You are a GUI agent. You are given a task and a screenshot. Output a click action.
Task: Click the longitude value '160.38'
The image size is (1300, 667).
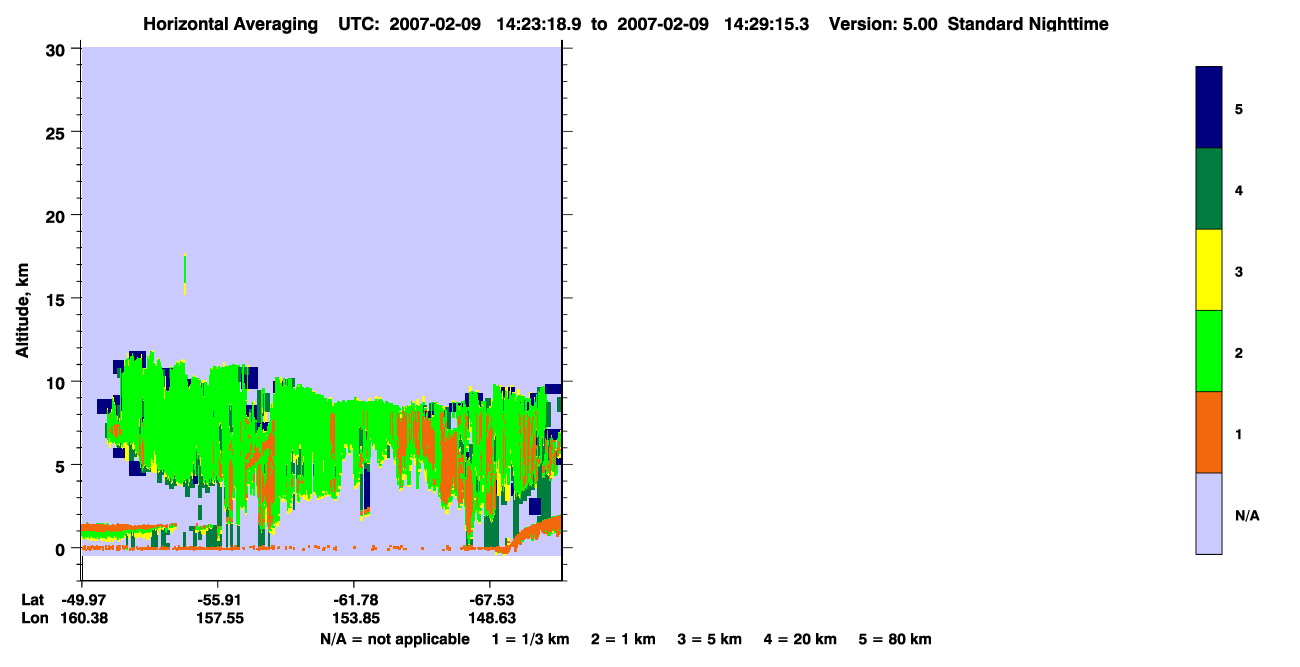[x=84, y=618]
